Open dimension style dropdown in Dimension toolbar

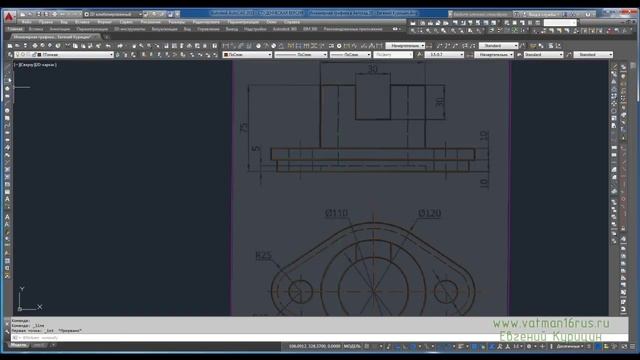(405, 46)
